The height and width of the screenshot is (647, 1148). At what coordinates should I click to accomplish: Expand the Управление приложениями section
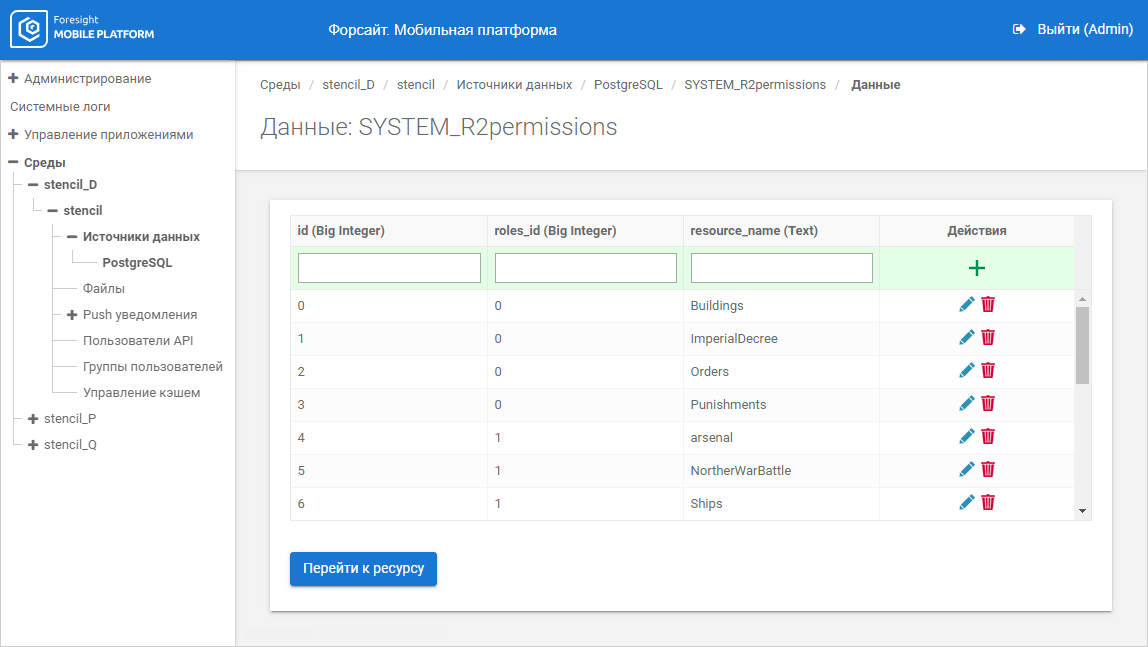14,134
